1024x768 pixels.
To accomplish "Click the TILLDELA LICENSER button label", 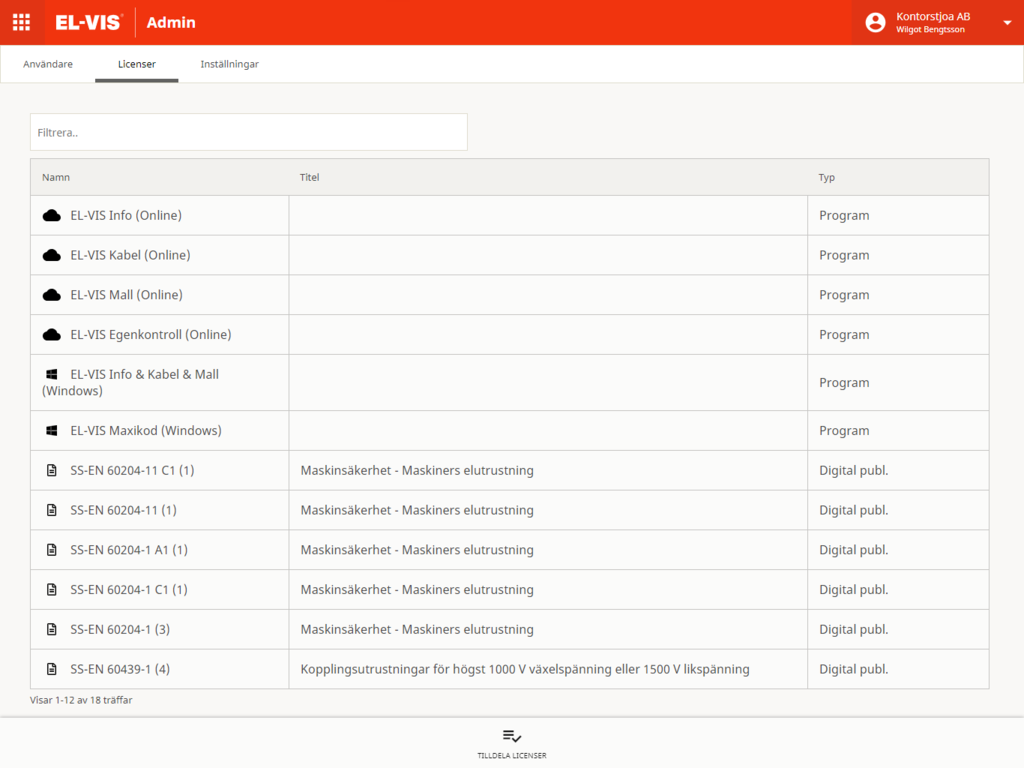I will (512, 756).
